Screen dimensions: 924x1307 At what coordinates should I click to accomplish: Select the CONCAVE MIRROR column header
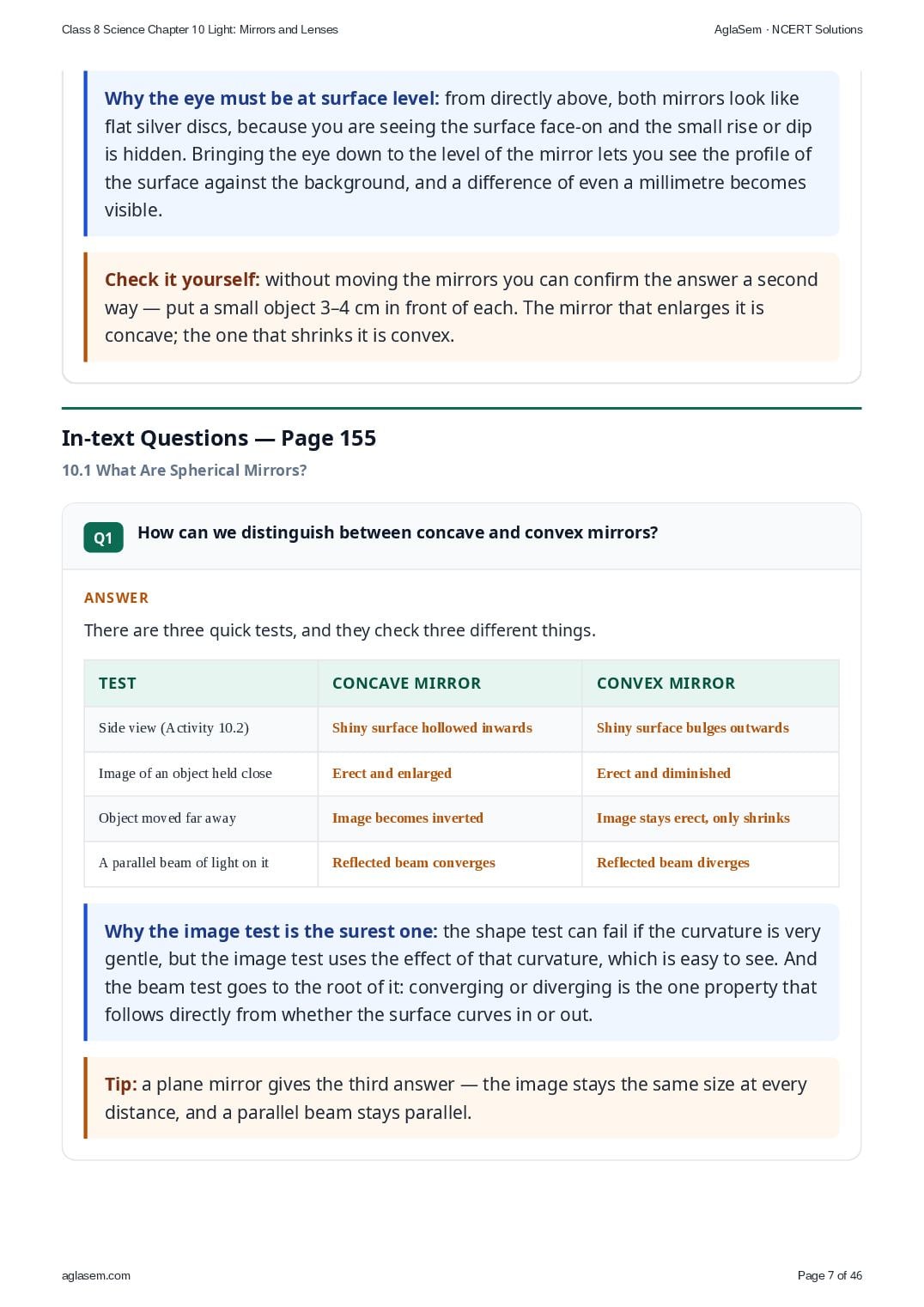pyautogui.click(x=450, y=684)
